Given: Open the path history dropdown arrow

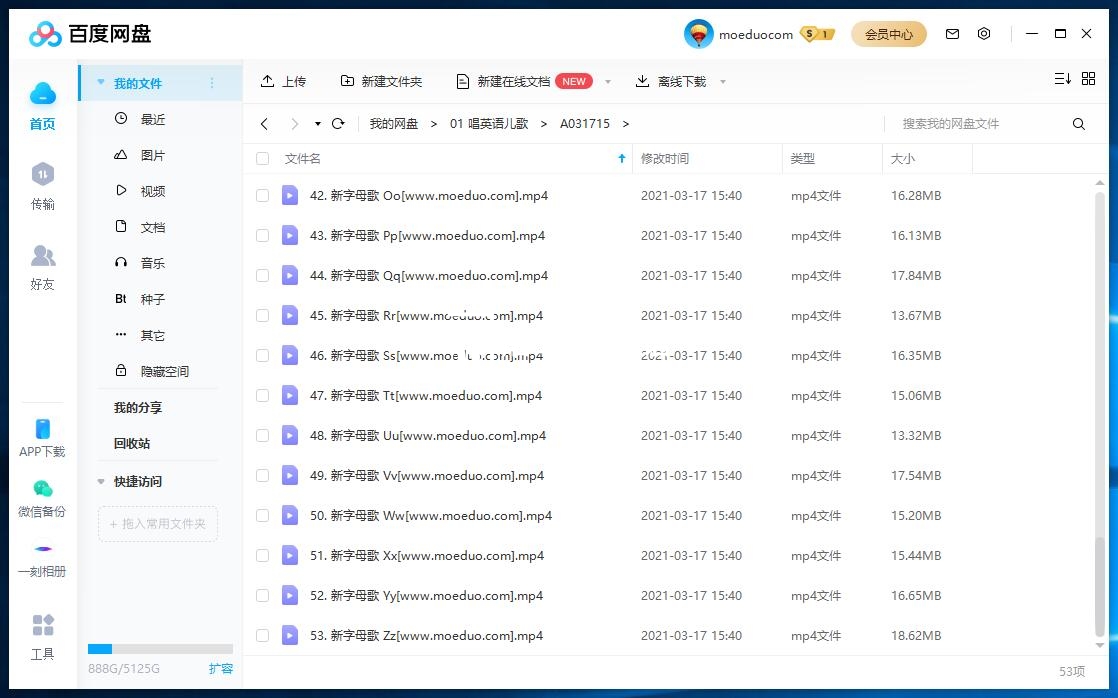Looking at the screenshot, I should [x=317, y=123].
